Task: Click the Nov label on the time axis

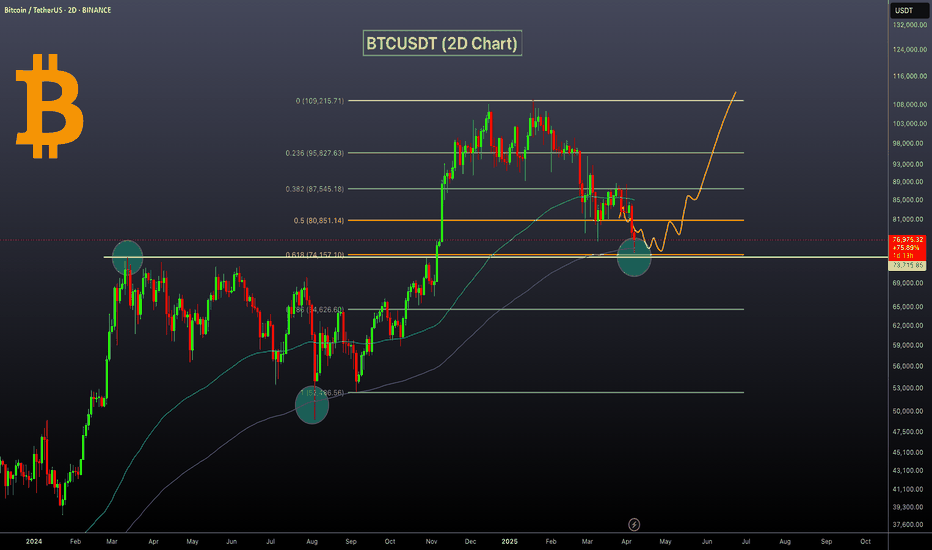Action: [x=432, y=542]
